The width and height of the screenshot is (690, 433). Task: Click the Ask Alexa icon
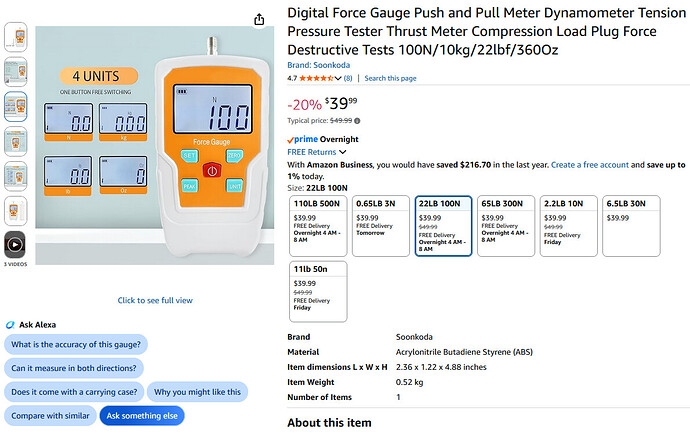pyautogui.click(x=10, y=325)
